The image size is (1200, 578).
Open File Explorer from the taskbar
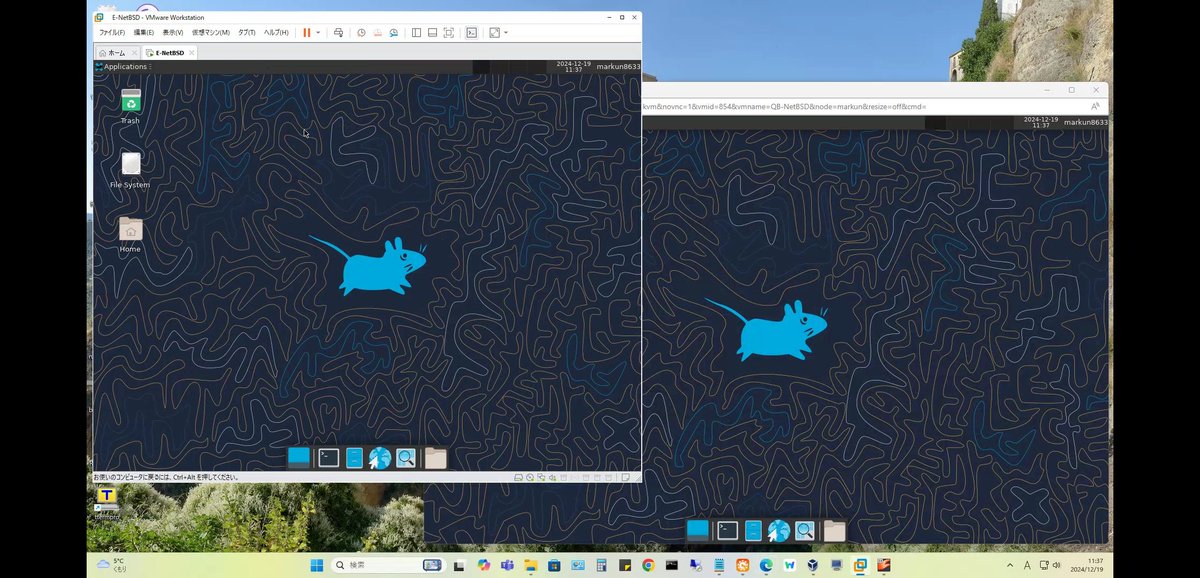point(531,565)
